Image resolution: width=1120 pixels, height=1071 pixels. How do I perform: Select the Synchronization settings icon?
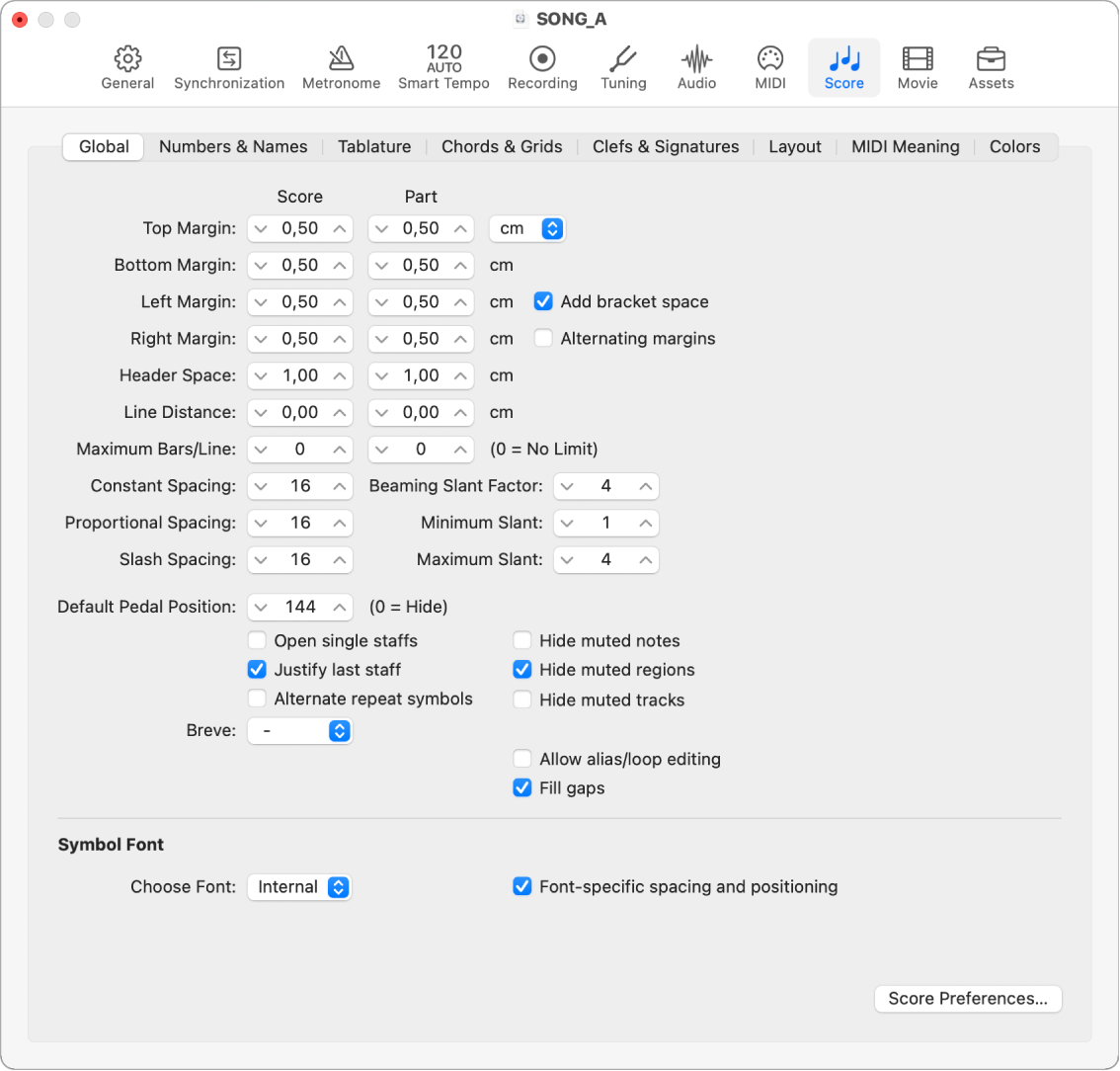click(229, 58)
